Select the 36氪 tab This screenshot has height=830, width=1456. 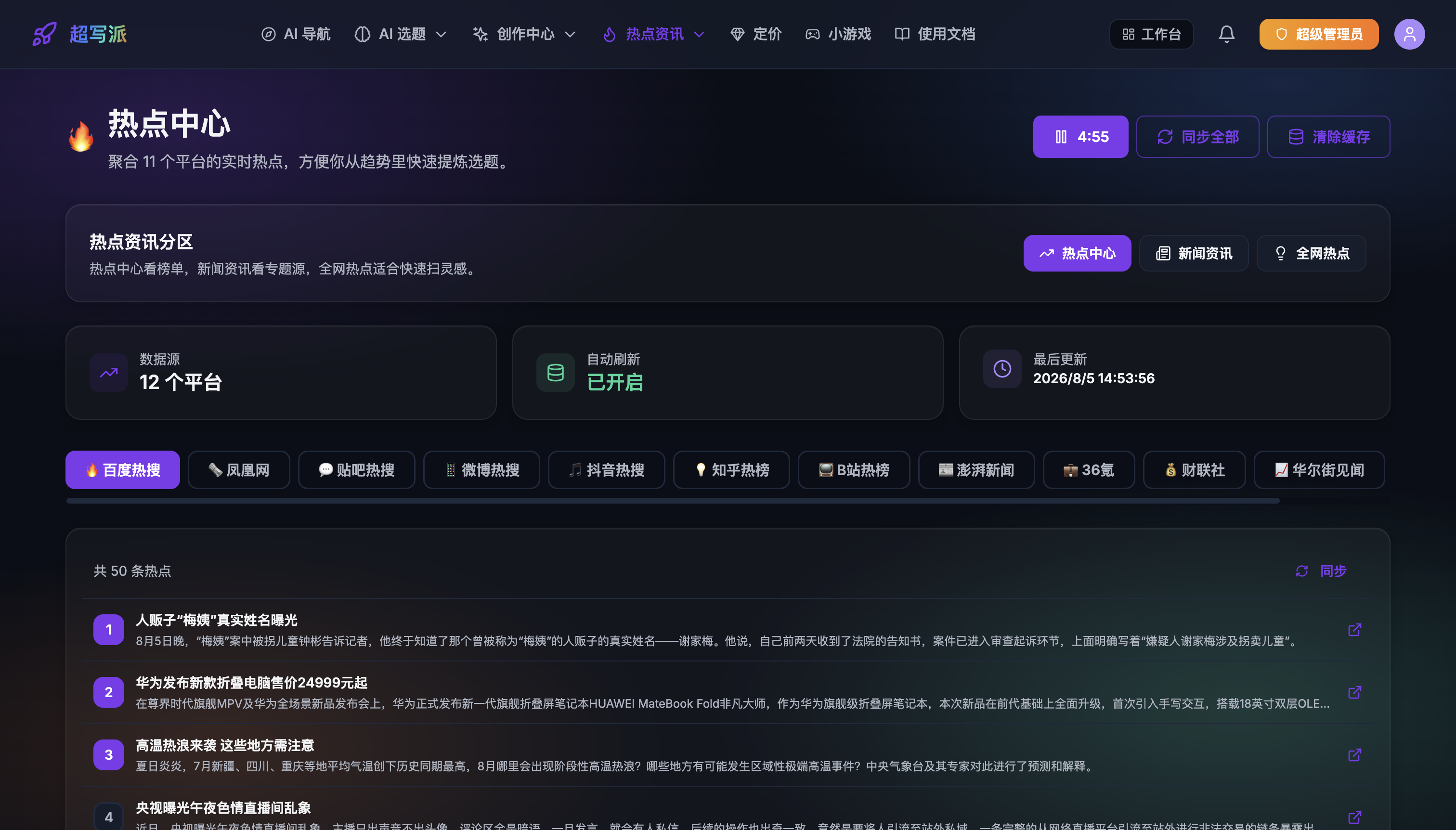(1089, 470)
